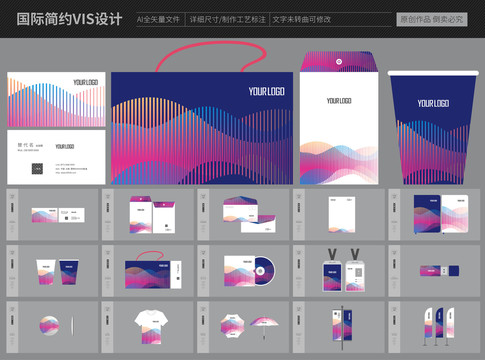Click the notebook covers thumbnail
The image size is (485, 360).
pos(435,215)
